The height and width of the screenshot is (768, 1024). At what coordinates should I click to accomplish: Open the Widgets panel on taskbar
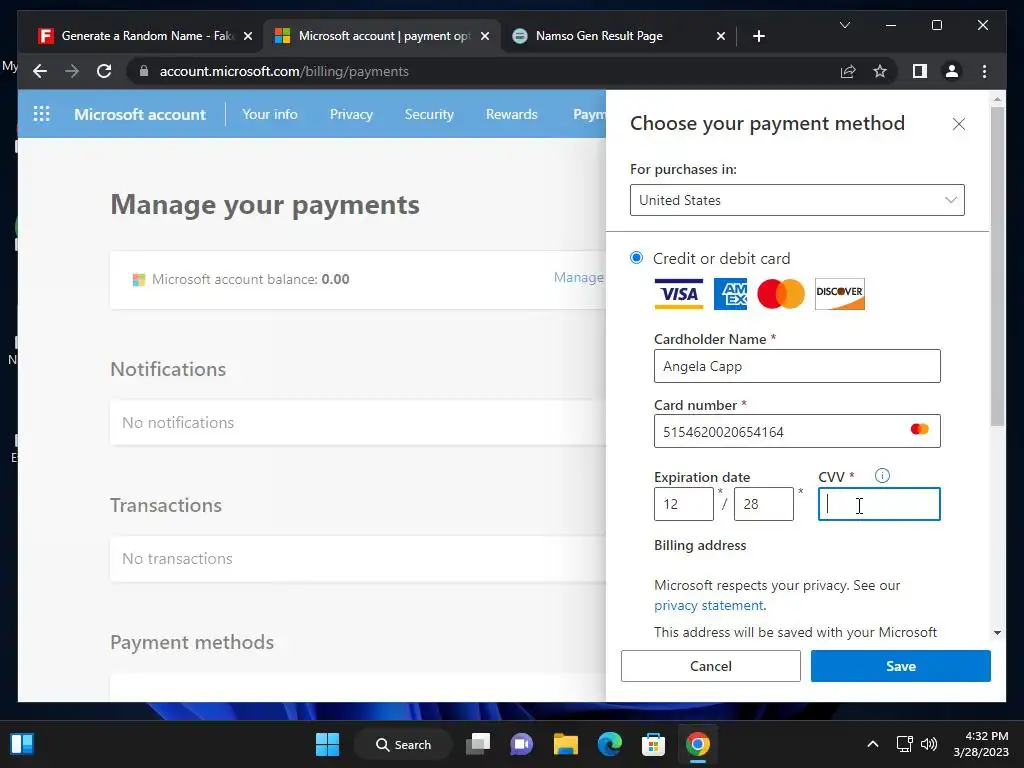click(22, 744)
